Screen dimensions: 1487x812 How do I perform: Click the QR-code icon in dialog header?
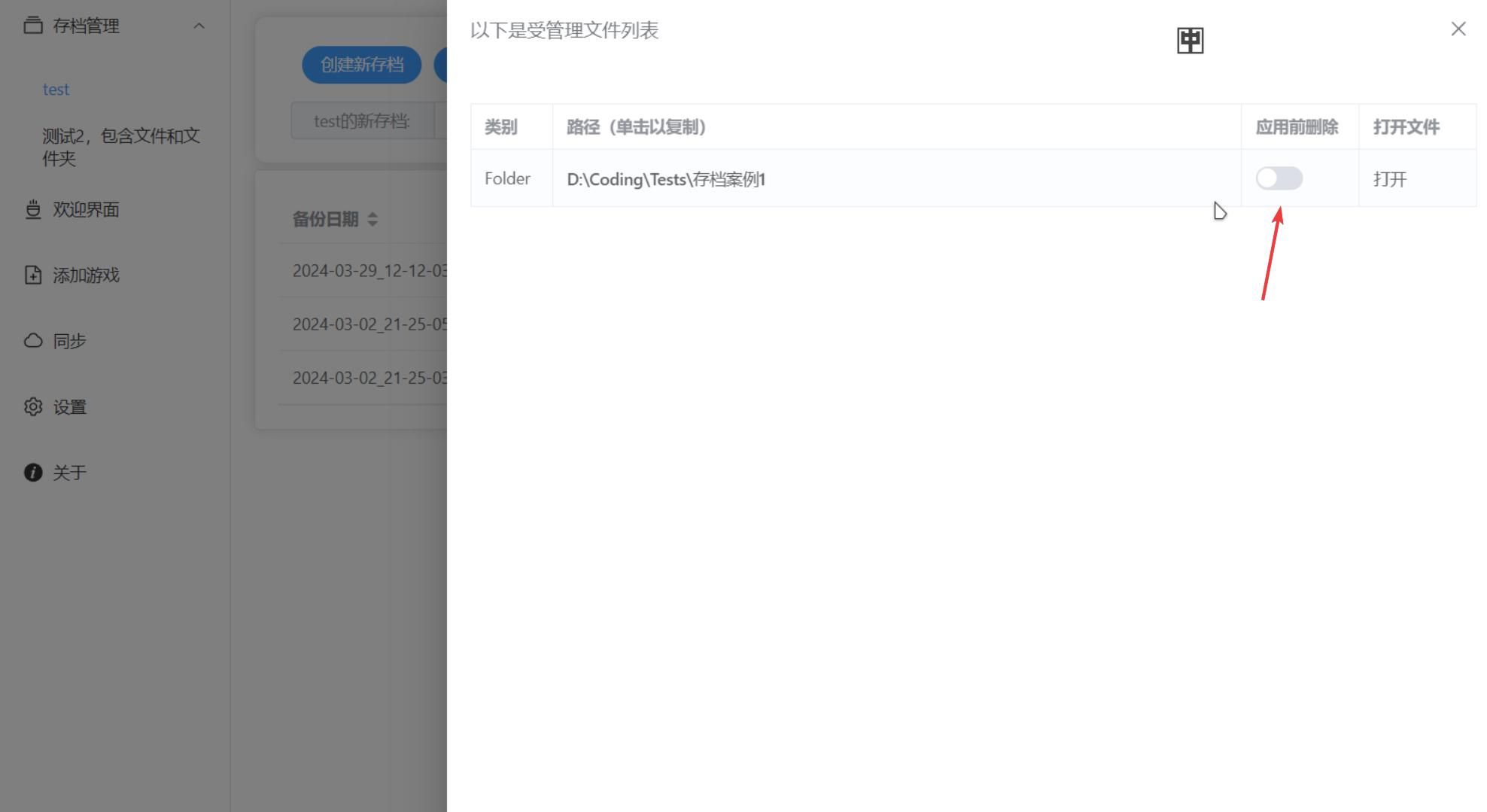point(1189,40)
